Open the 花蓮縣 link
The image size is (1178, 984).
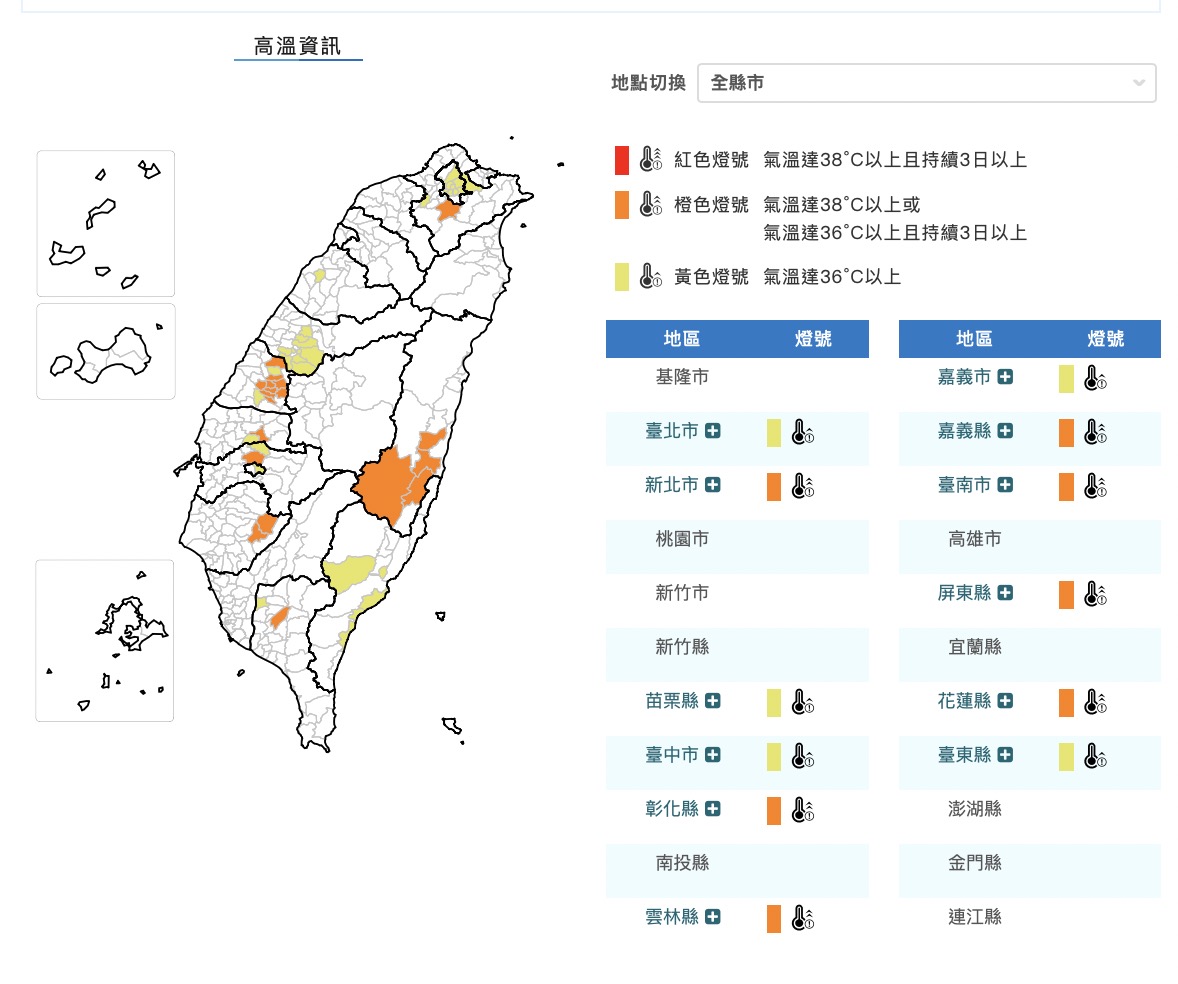click(x=964, y=701)
